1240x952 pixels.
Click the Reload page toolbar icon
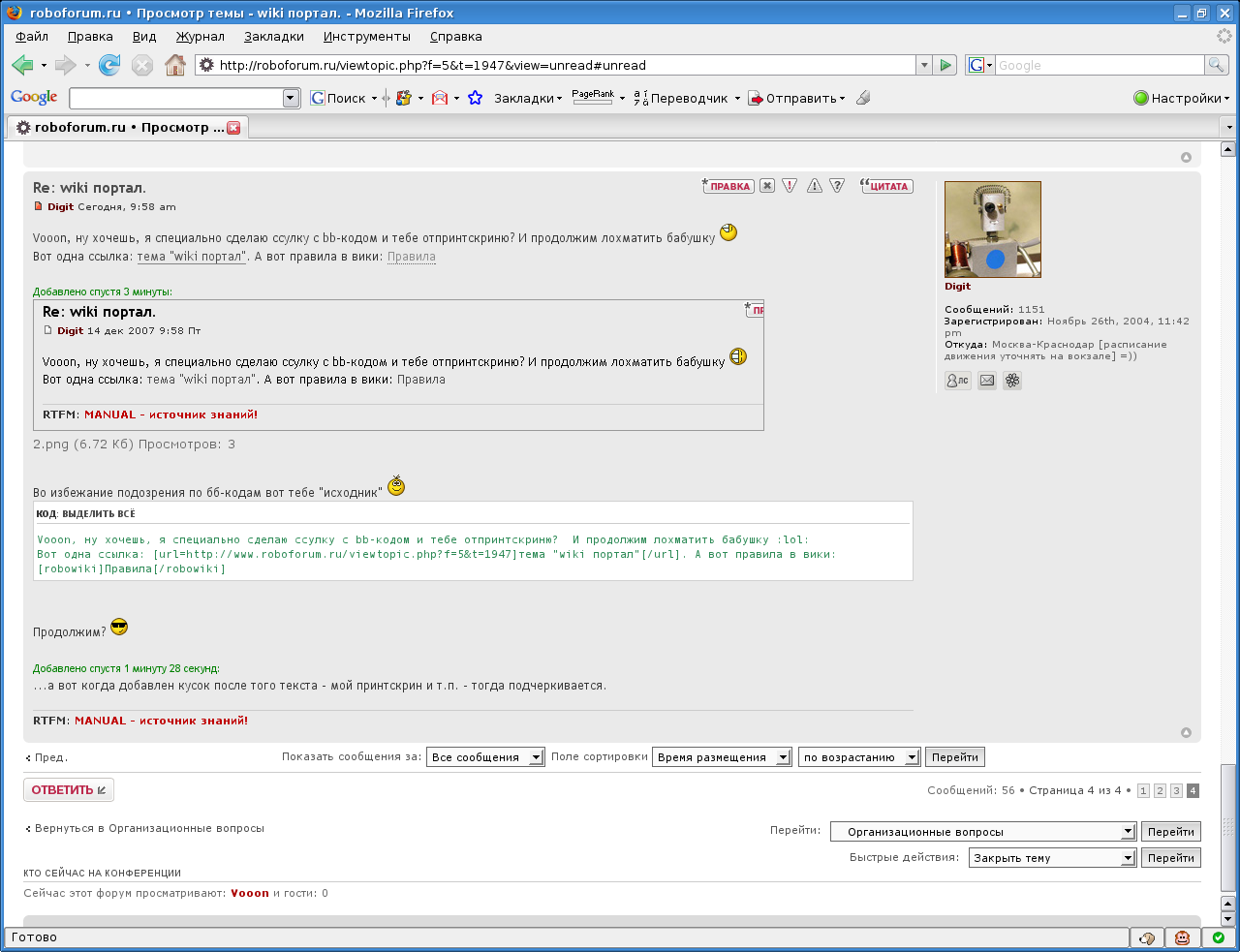point(109,65)
